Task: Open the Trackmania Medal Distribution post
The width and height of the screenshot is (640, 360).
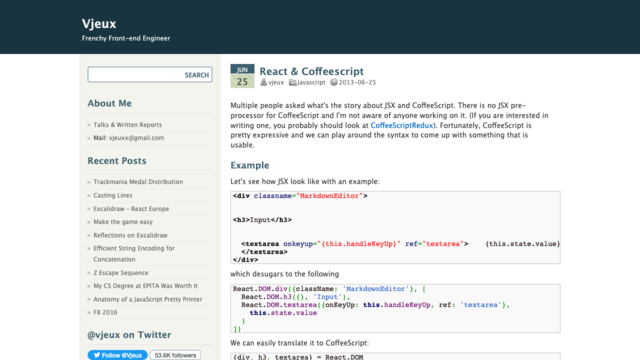Action: point(138,182)
